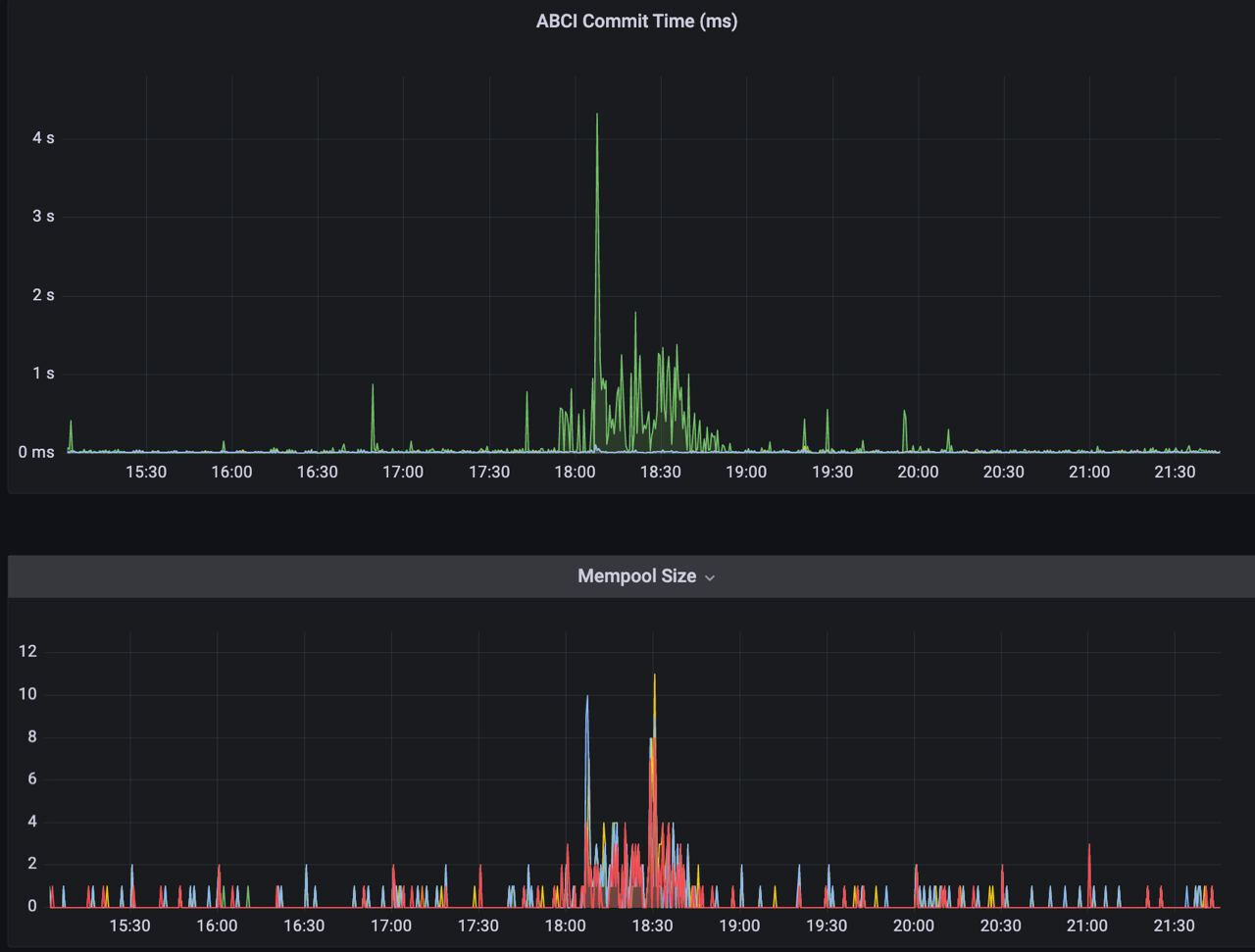Click the Mempool Size panel title
This screenshot has height=952, width=1255.
636,576
